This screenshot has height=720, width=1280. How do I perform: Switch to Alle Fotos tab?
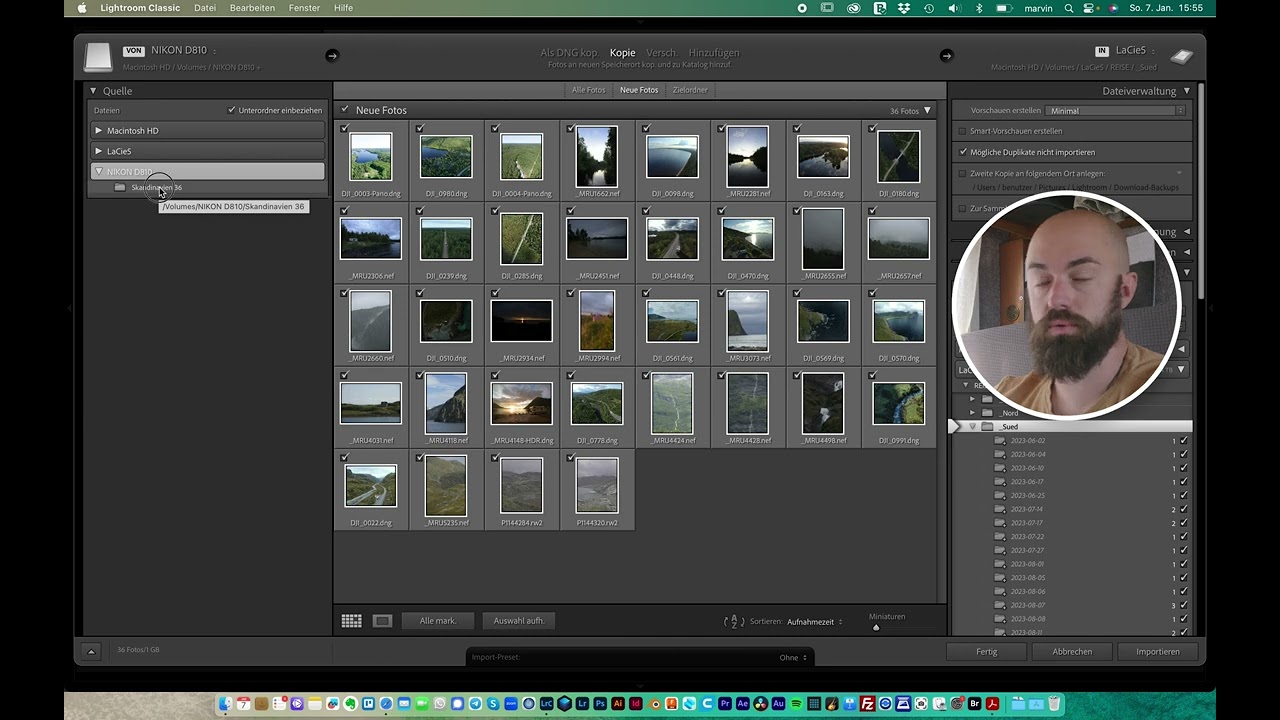coord(588,90)
